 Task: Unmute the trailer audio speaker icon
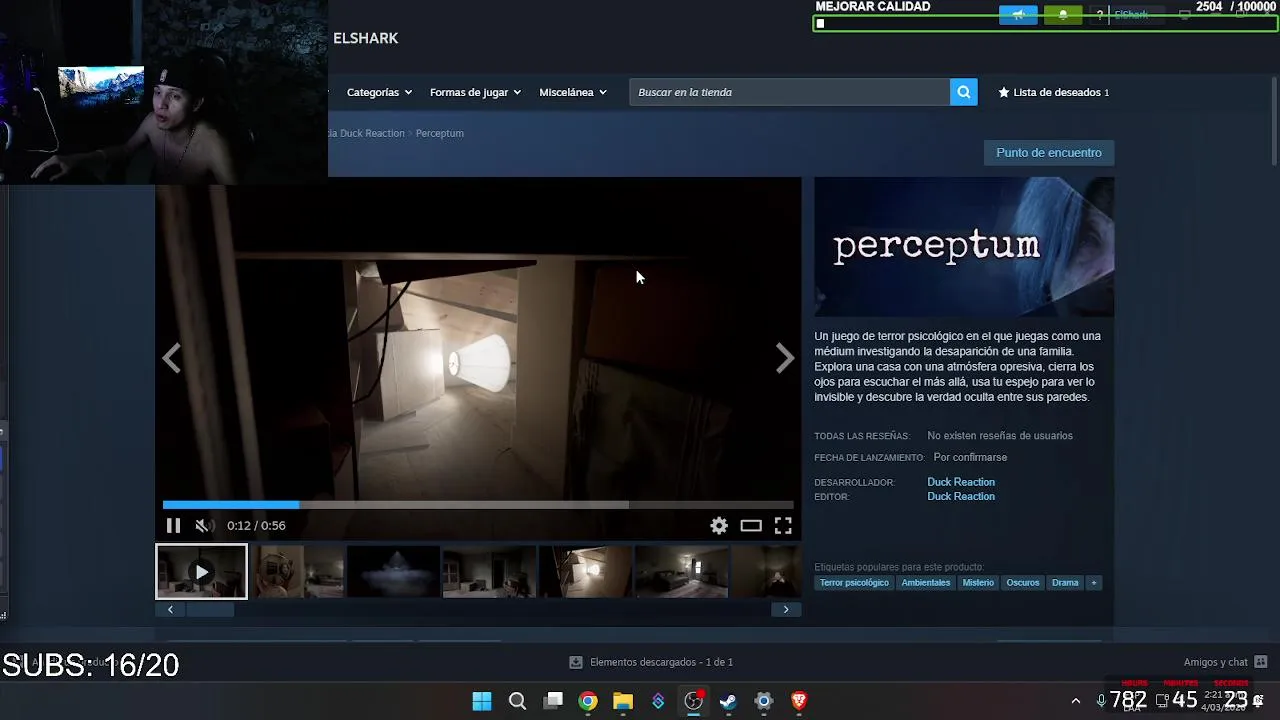click(x=203, y=525)
